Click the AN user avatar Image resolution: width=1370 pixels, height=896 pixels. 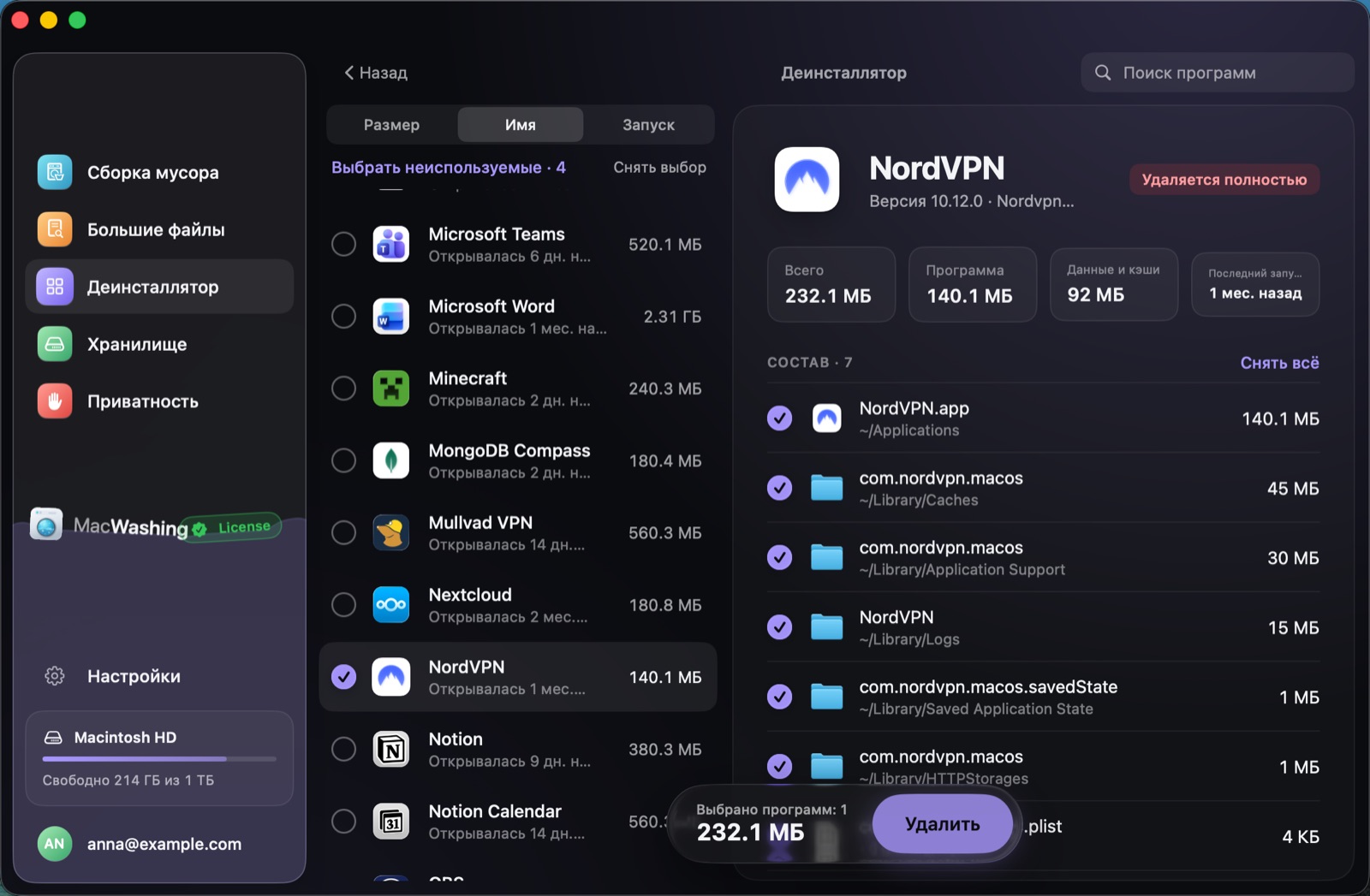tap(55, 844)
